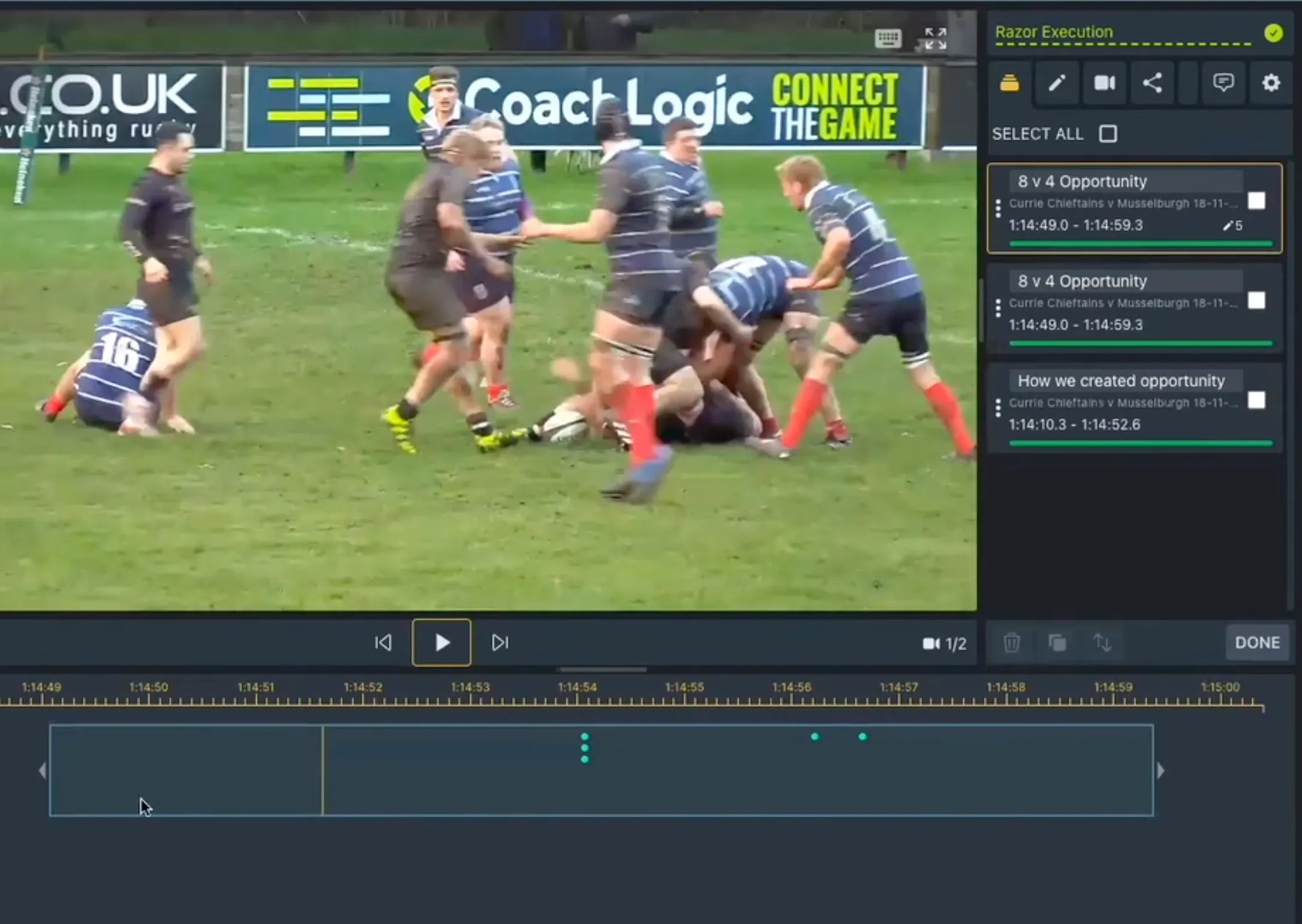
Task: Tick checkbox of first 8 v 4 Opportunity clip
Action: [x=1256, y=201]
